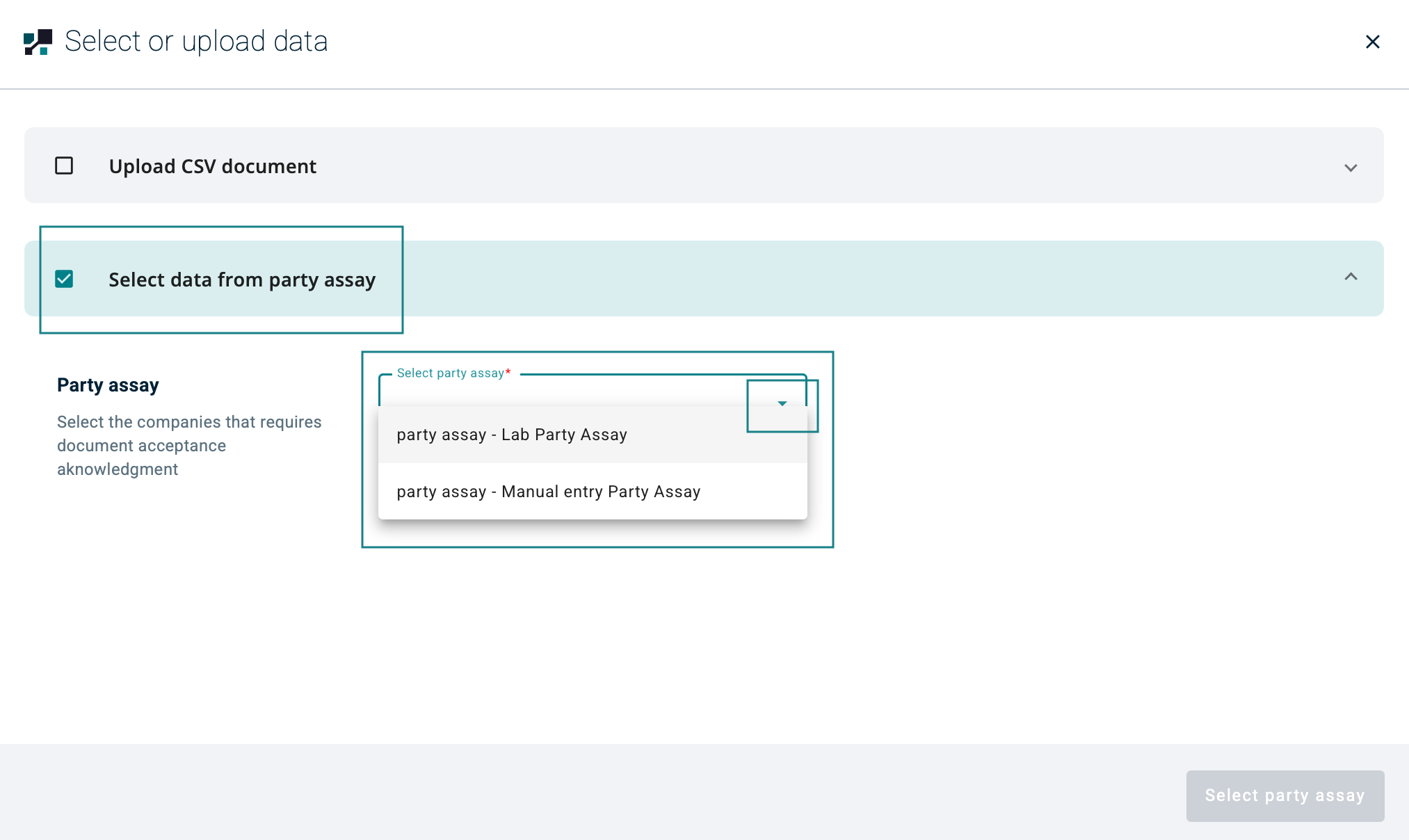Click the red required asterisk on field
The width and height of the screenshot is (1409, 840).
pyautogui.click(x=508, y=372)
